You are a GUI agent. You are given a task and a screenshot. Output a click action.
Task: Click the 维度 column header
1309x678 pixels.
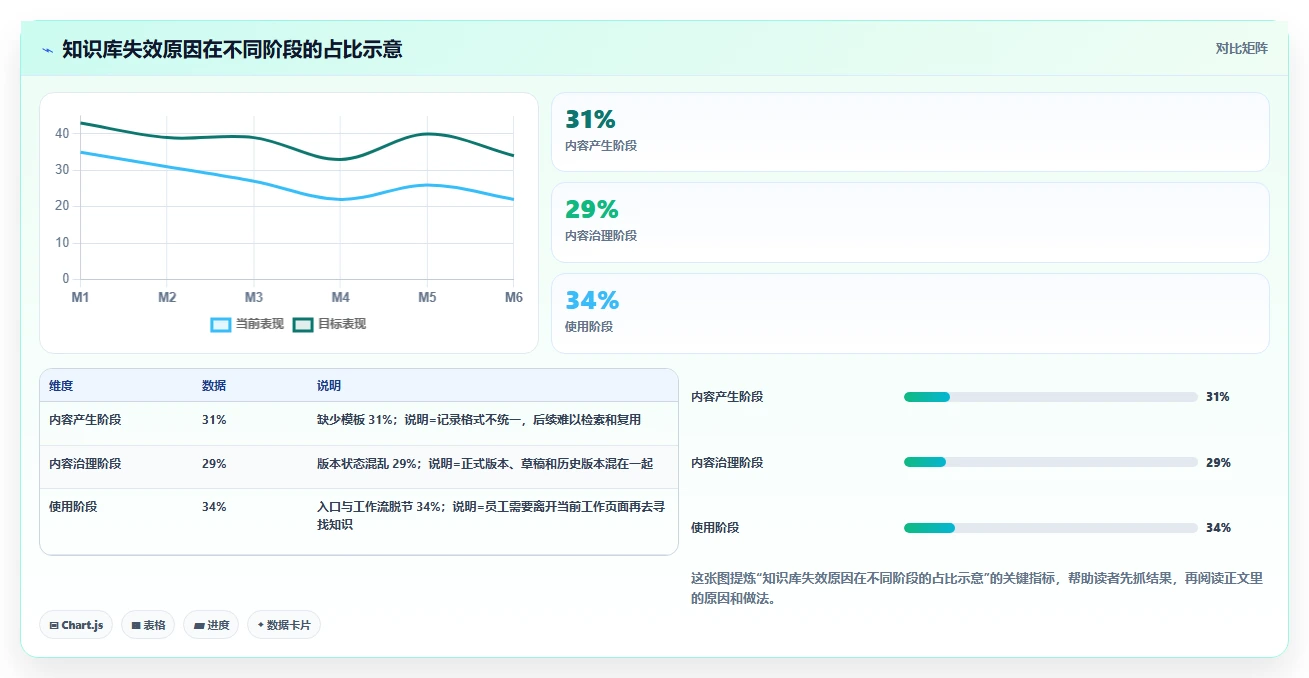point(61,386)
